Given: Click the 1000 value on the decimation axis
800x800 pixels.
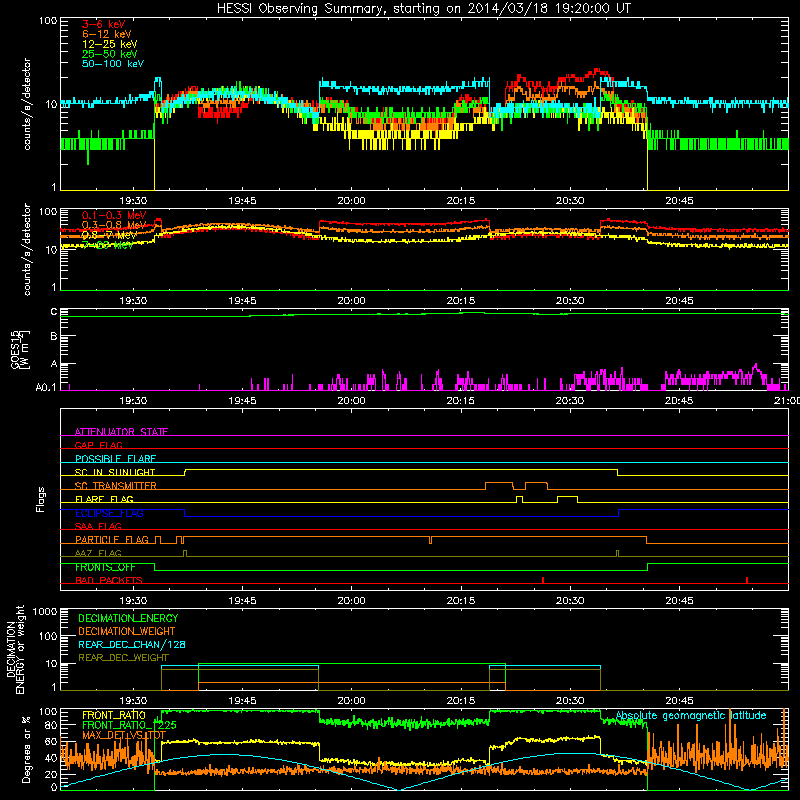Looking at the screenshot, I should pos(45,611).
